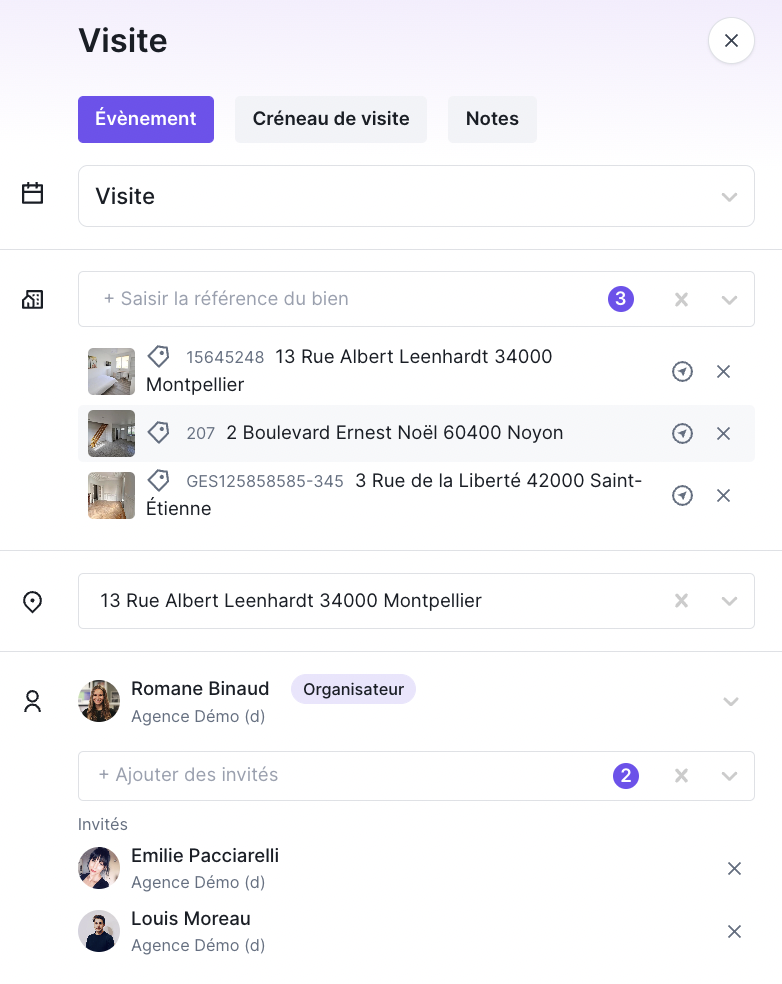782x984 pixels.
Task: Click Louis Moreau's avatar
Action: click(x=99, y=931)
